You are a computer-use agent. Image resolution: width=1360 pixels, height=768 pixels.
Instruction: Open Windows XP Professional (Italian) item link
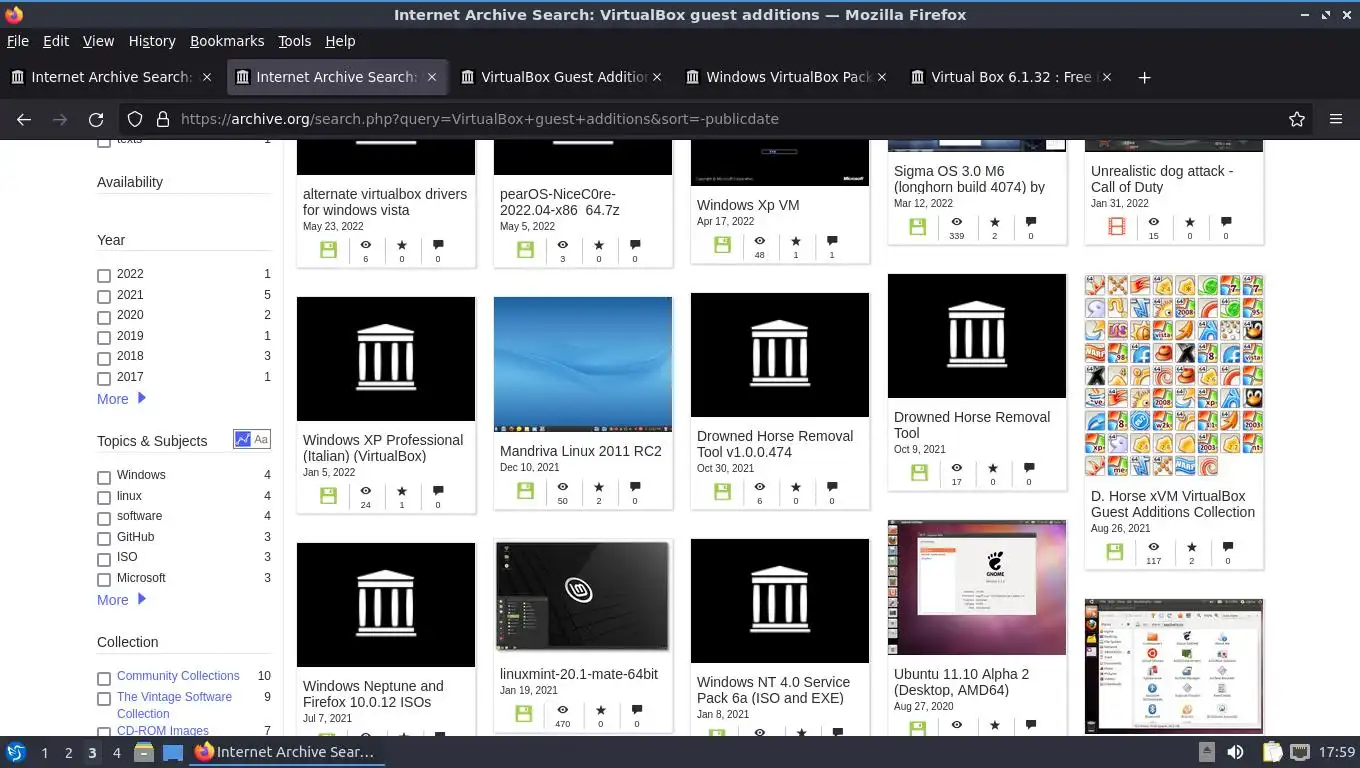click(x=383, y=448)
